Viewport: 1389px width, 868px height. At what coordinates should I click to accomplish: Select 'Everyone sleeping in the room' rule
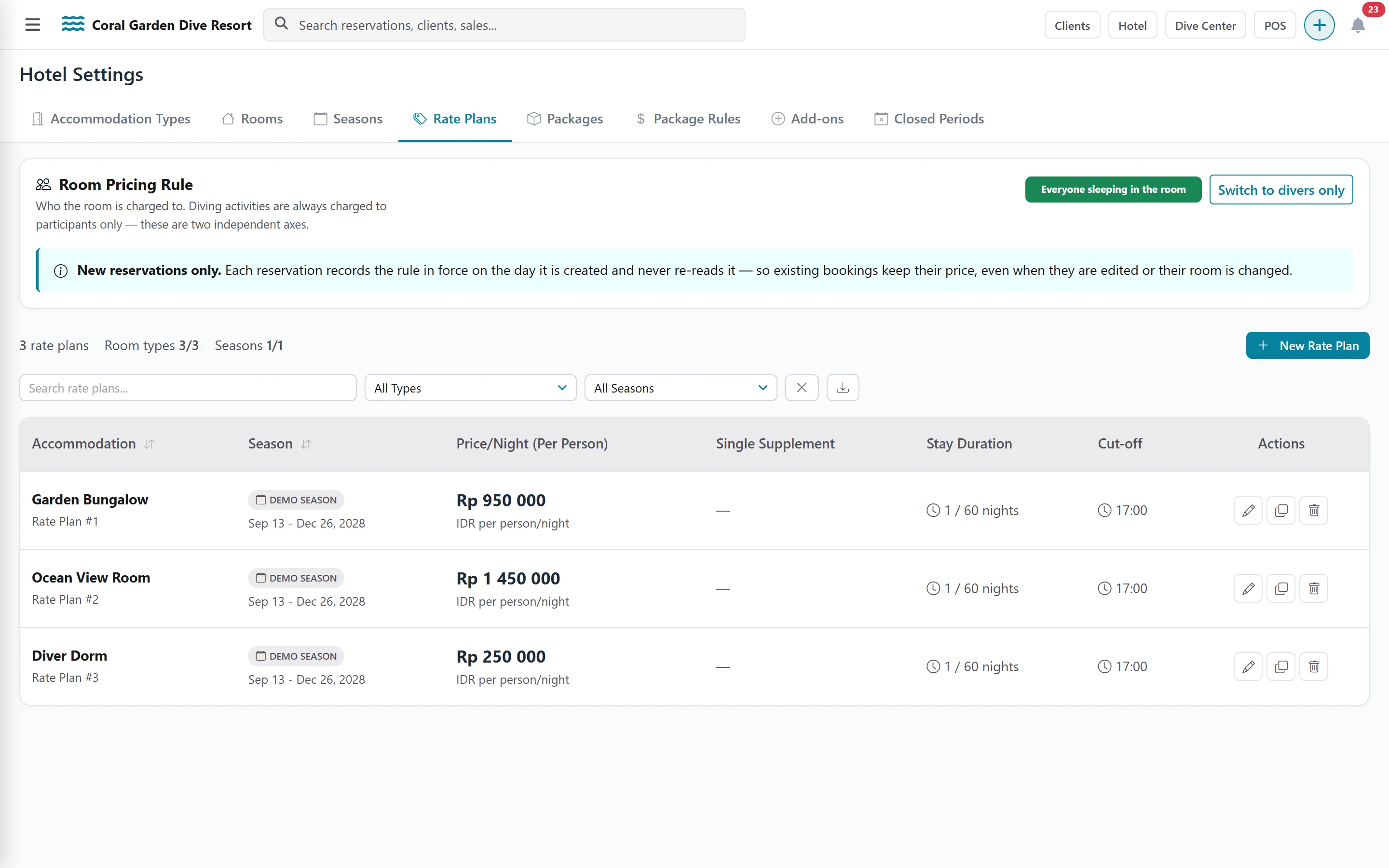tap(1113, 190)
